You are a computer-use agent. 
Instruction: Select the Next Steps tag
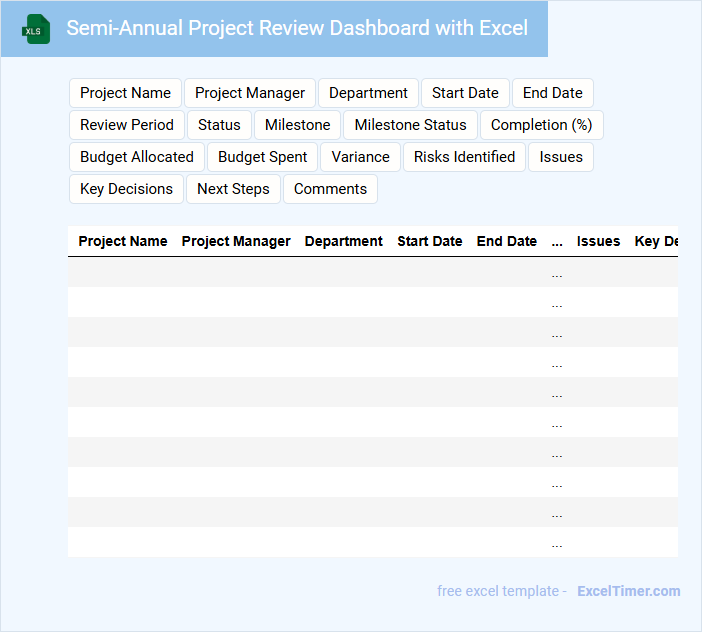click(x=233, y=189)
